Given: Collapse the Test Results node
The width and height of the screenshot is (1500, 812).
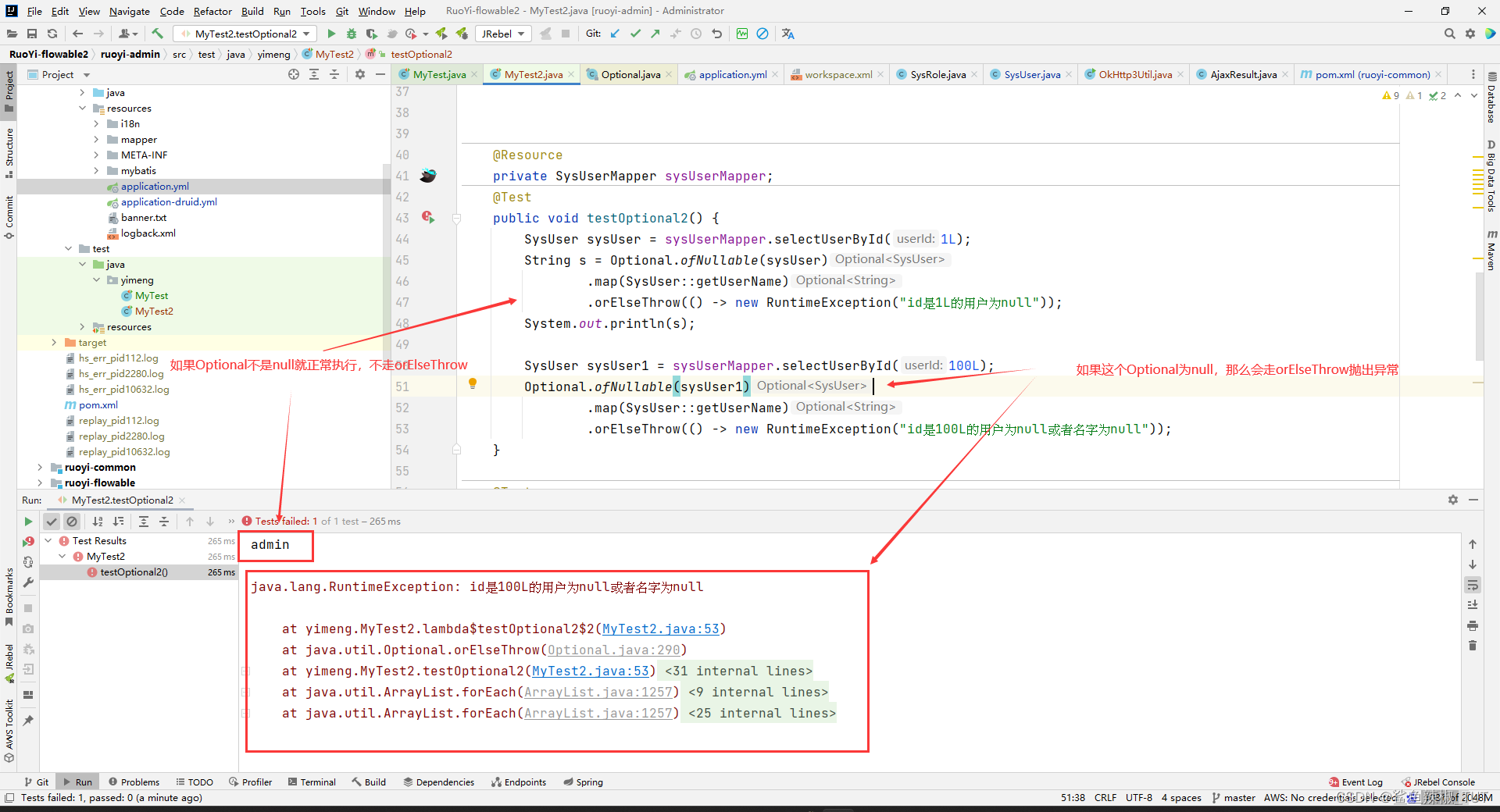Looking at the screenshot, I should coord(48,541).
